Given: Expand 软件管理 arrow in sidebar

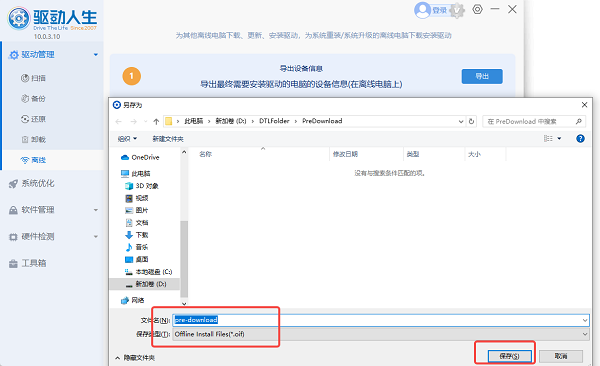Looking at the screenshot, I should click(96, 210).
